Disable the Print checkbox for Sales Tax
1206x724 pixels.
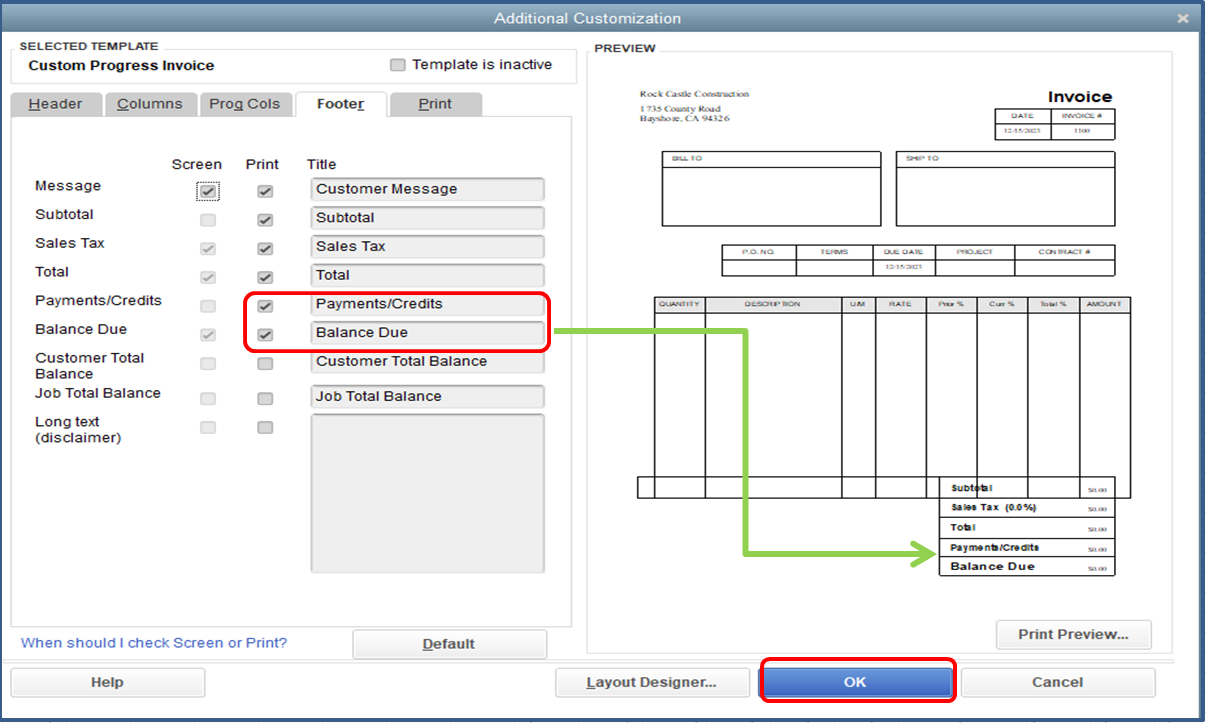point(264,247)
